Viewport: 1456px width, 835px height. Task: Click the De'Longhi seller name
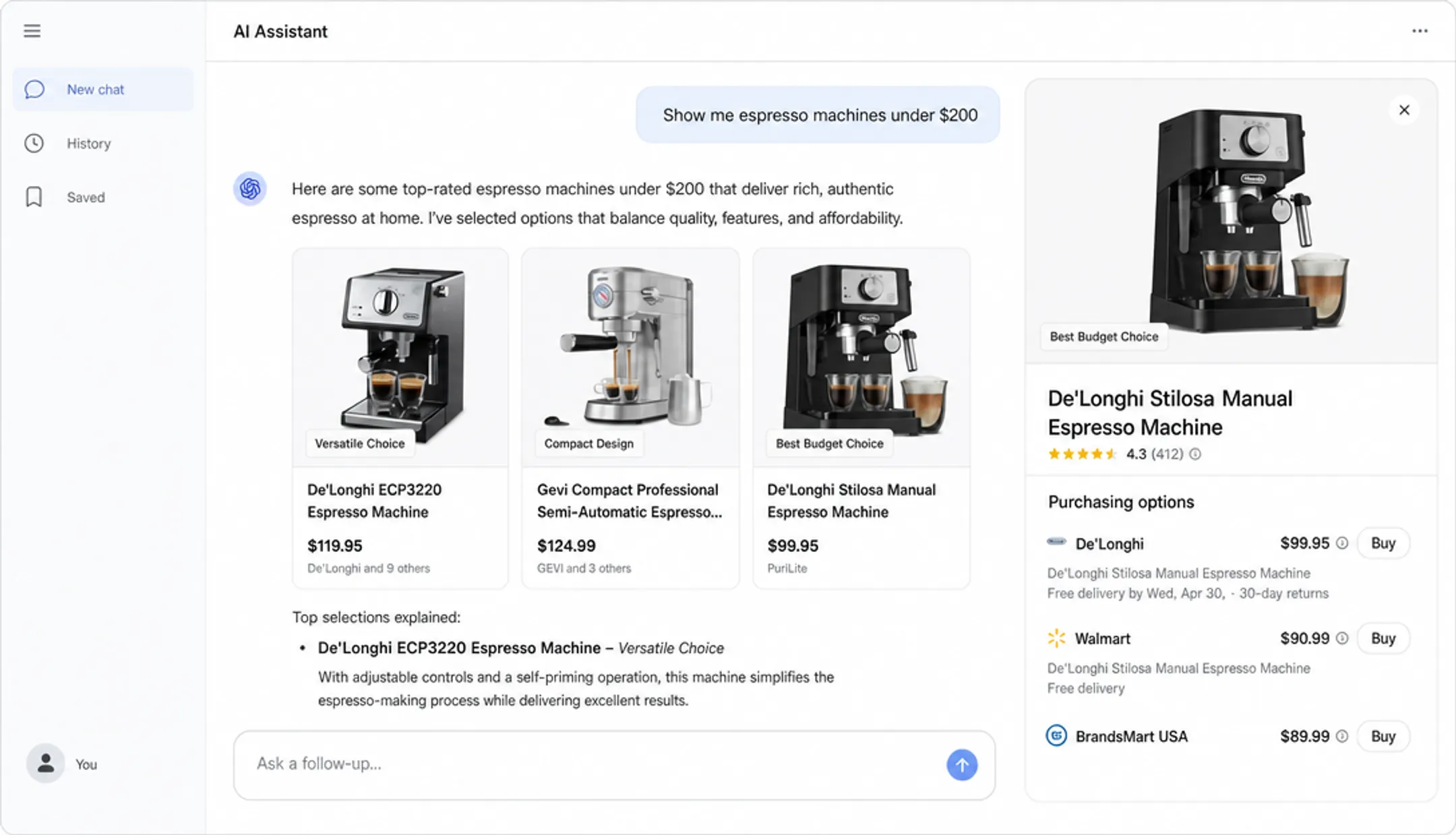(x=1109, y=544)
